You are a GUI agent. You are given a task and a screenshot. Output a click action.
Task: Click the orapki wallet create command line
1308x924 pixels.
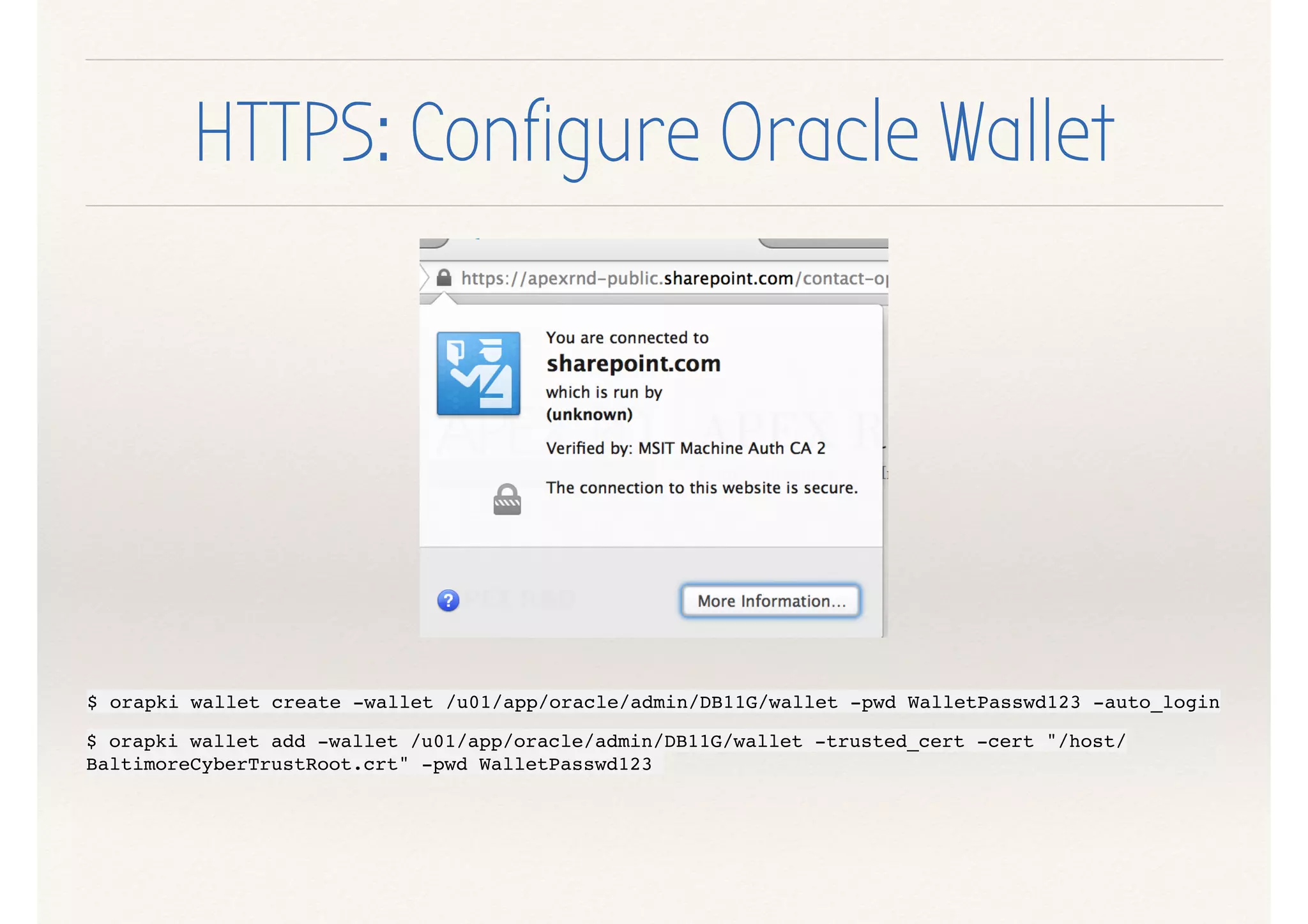click(653, 702)
